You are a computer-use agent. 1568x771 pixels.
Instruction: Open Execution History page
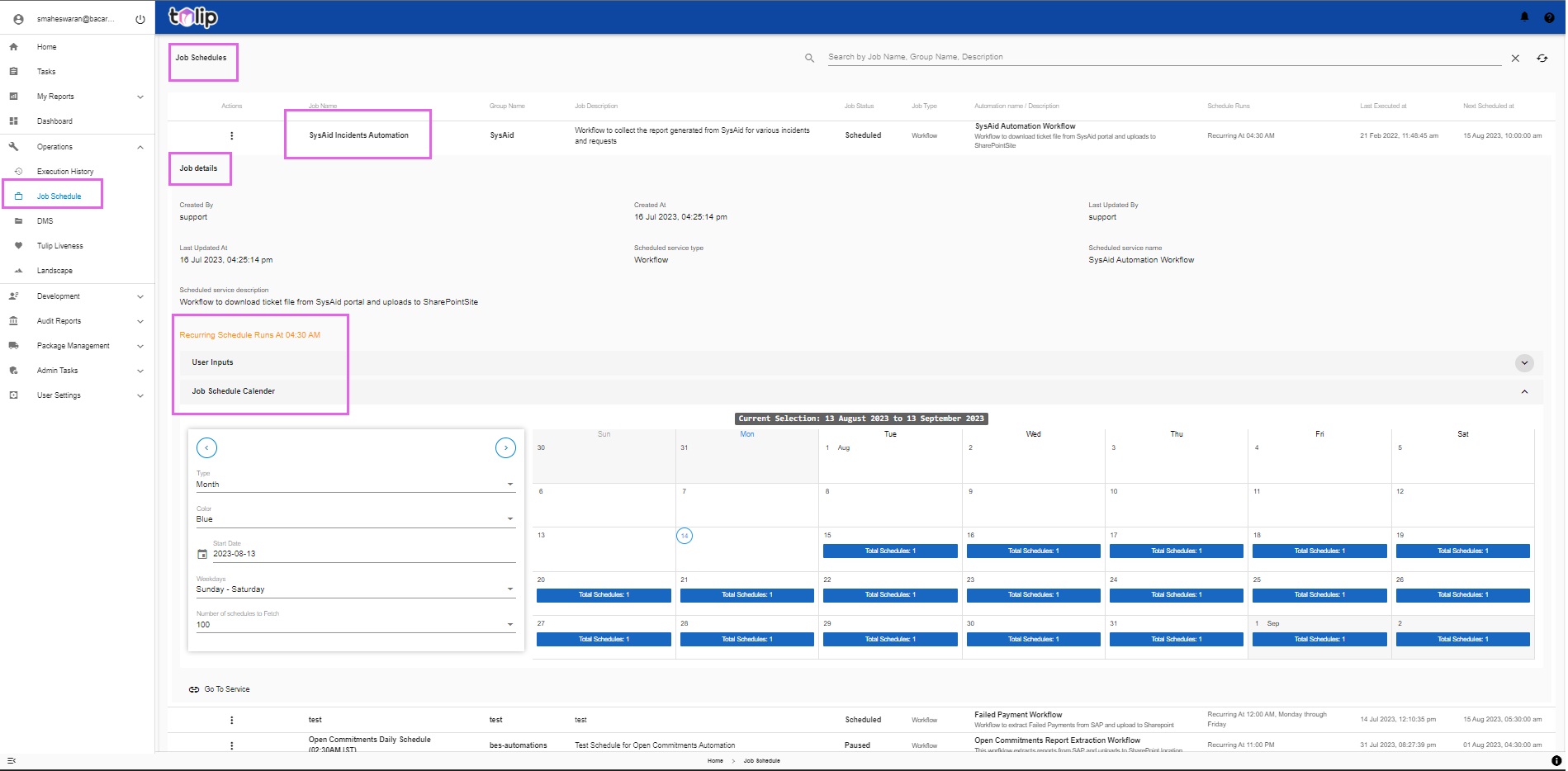pyautogui.click(x=65, y=172)
